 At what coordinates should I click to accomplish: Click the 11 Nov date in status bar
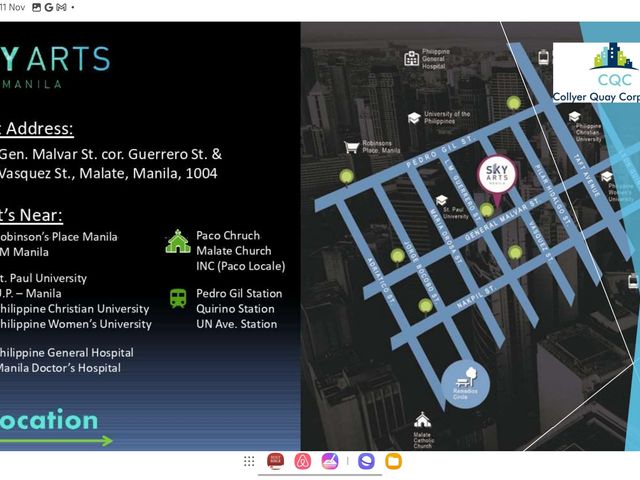pyautogui.click(x=12, y=7)
